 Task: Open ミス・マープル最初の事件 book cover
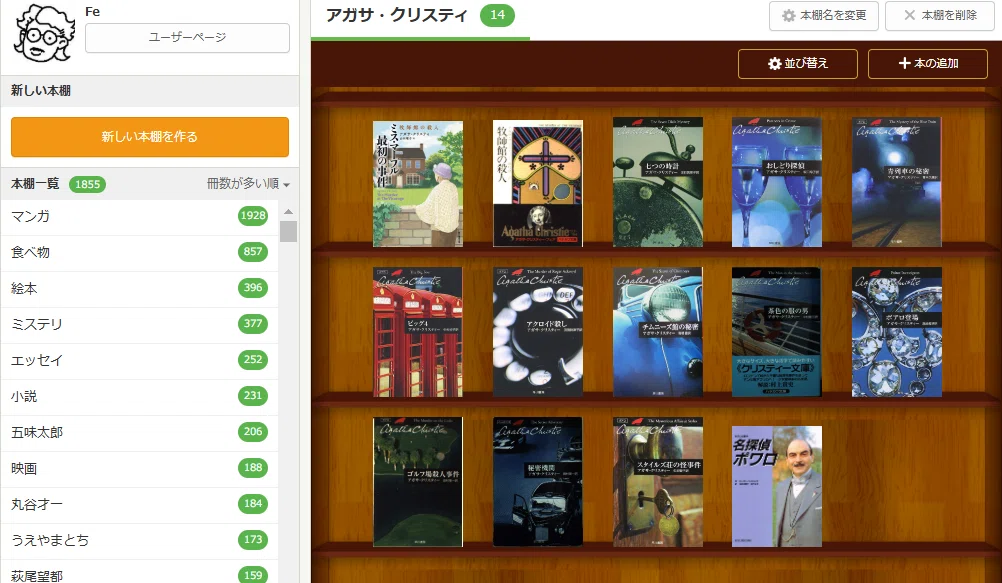[418, 184]
